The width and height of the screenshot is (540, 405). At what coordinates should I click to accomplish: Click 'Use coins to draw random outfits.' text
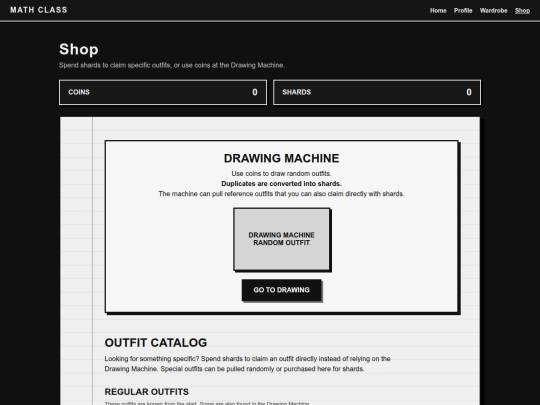[x=281, y=174]
